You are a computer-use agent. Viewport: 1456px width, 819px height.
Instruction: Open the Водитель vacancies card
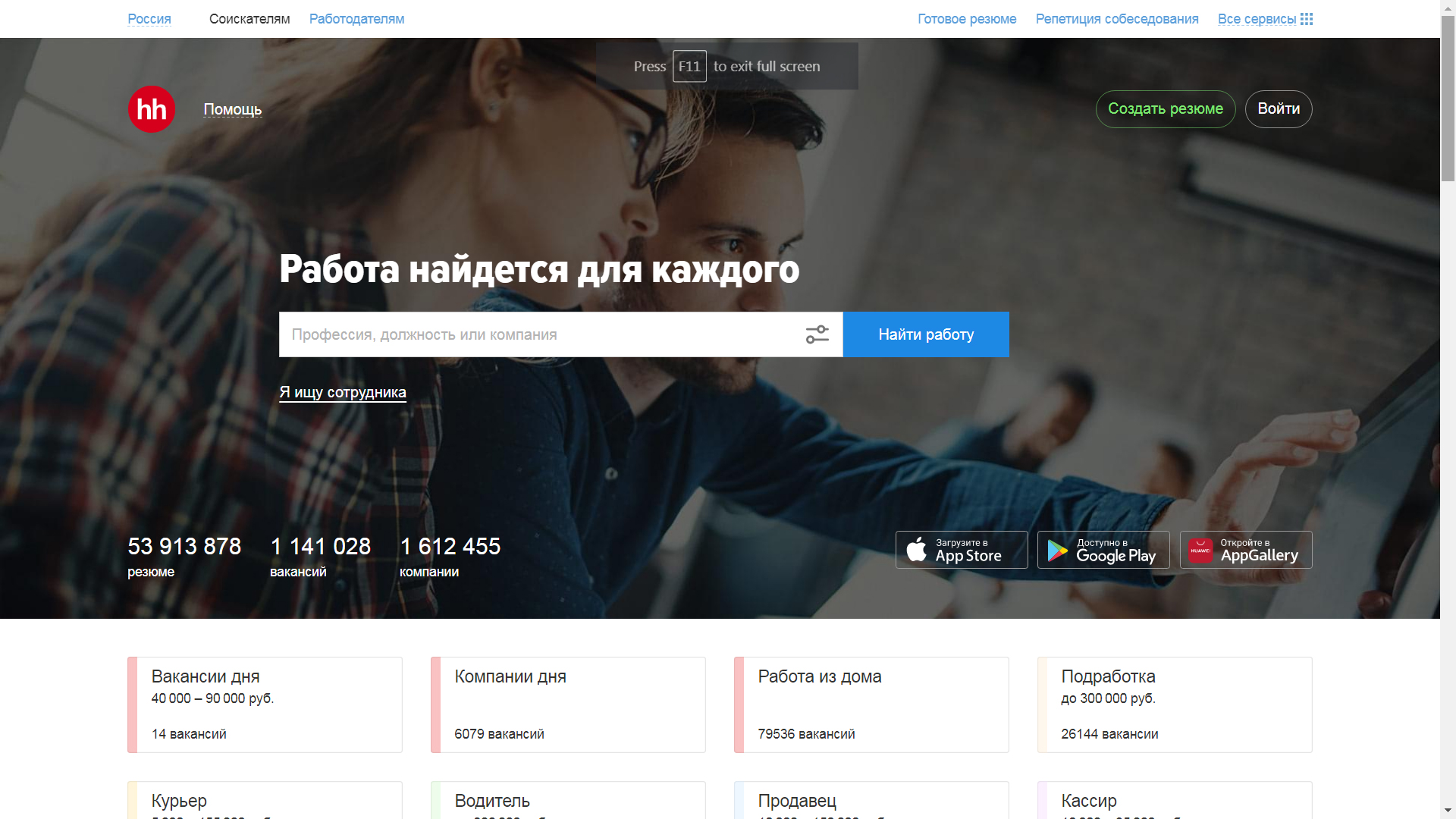[x=568, y=800]
